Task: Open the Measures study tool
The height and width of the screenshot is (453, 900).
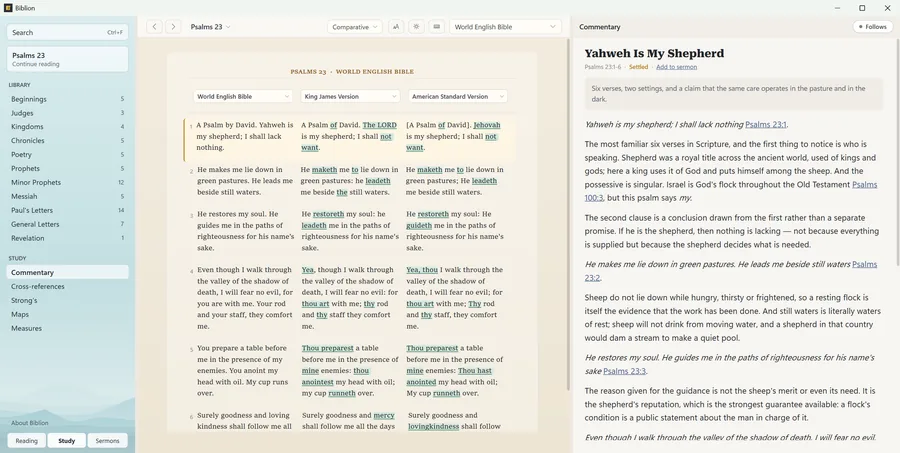Action: click(68, 328)
